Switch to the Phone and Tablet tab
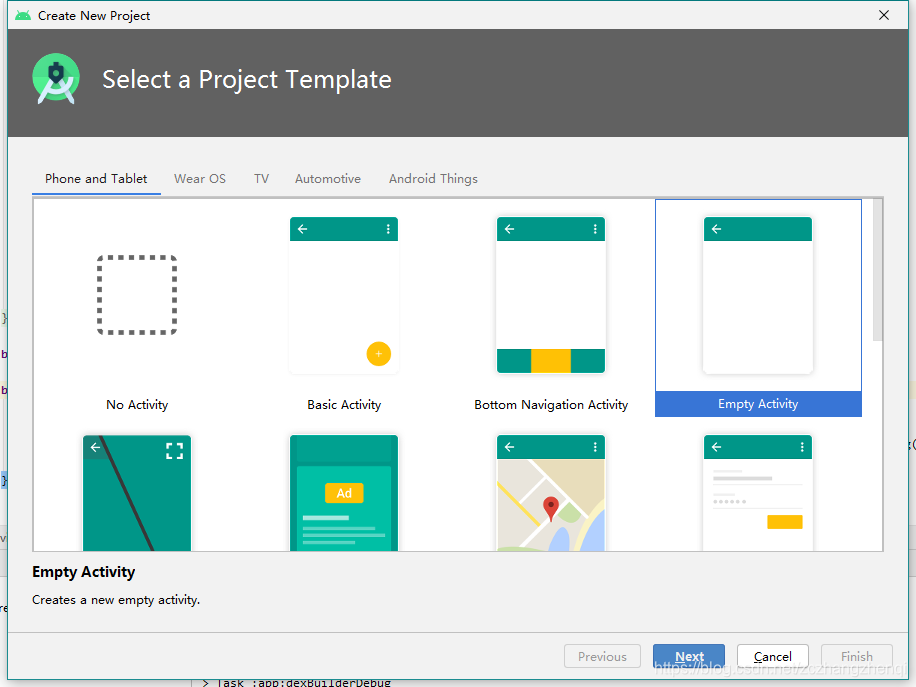The image size is (916, 687). 96,179
